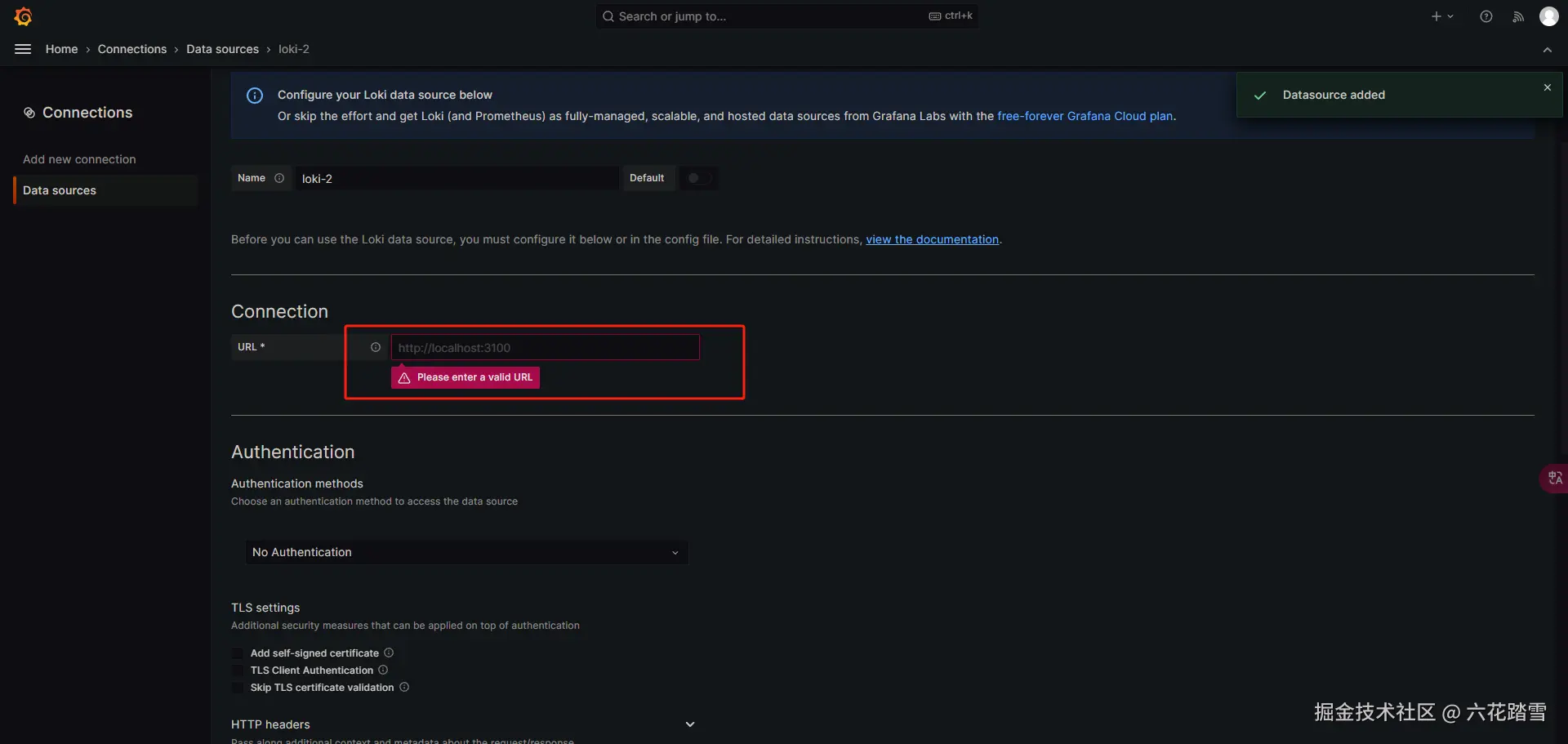Open the user profile avatar
This screenshot has height=744, width=1568.
pyautogui.click(x=1549, y=16)
